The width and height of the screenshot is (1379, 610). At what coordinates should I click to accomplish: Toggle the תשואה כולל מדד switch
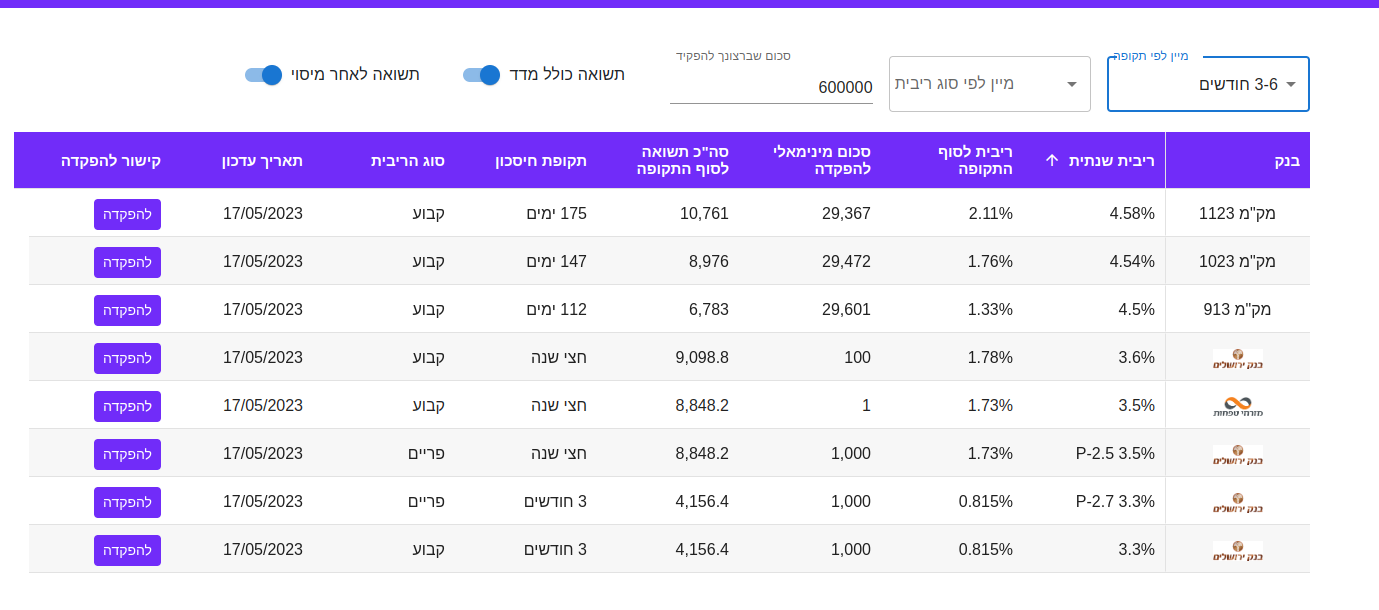click(482, 75)
